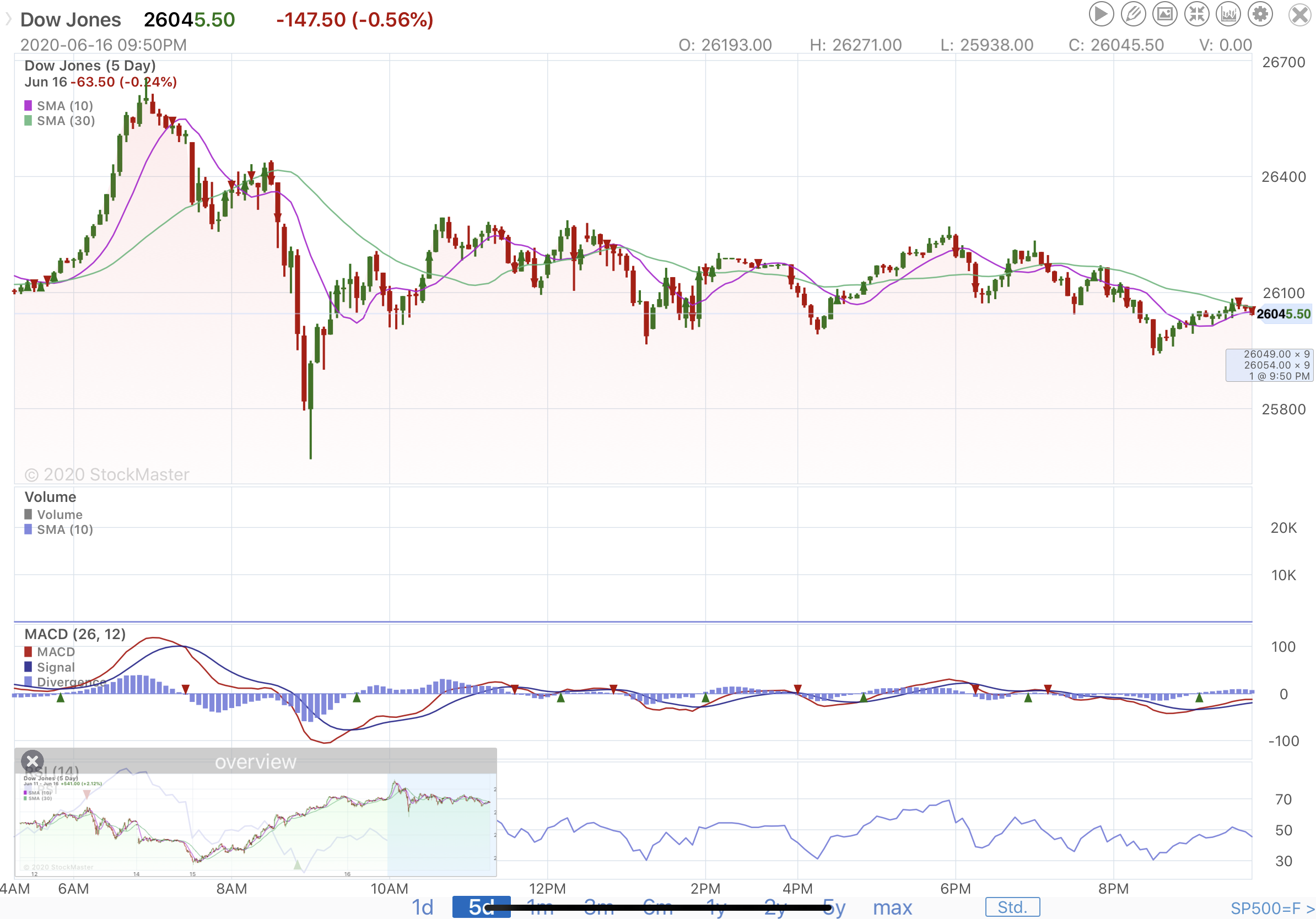Select the 5d time range tab
Viewport: 1316px width, 919px height.
[x=481, y=907]
